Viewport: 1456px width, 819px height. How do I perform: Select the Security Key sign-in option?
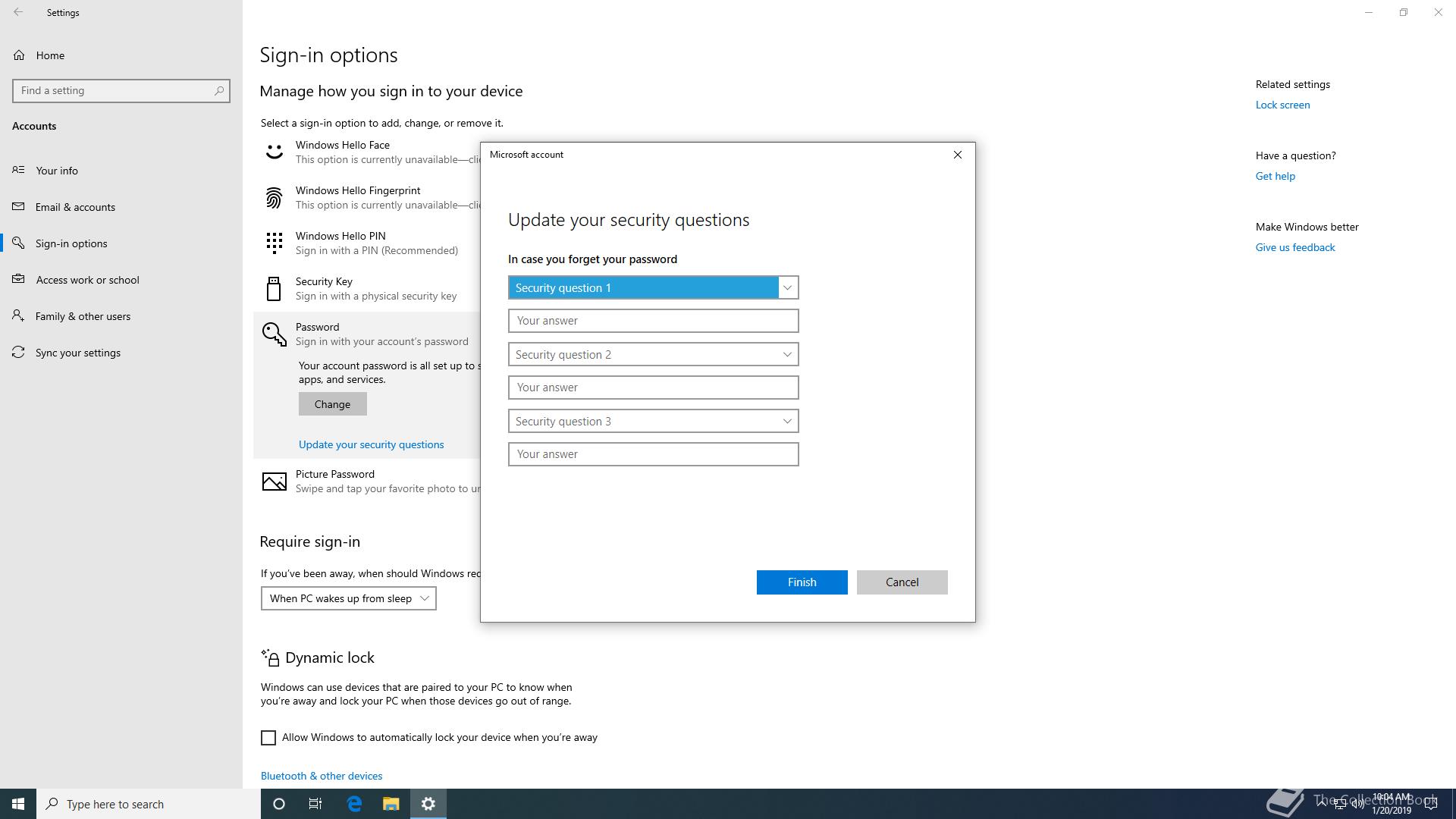coord(367,288)
